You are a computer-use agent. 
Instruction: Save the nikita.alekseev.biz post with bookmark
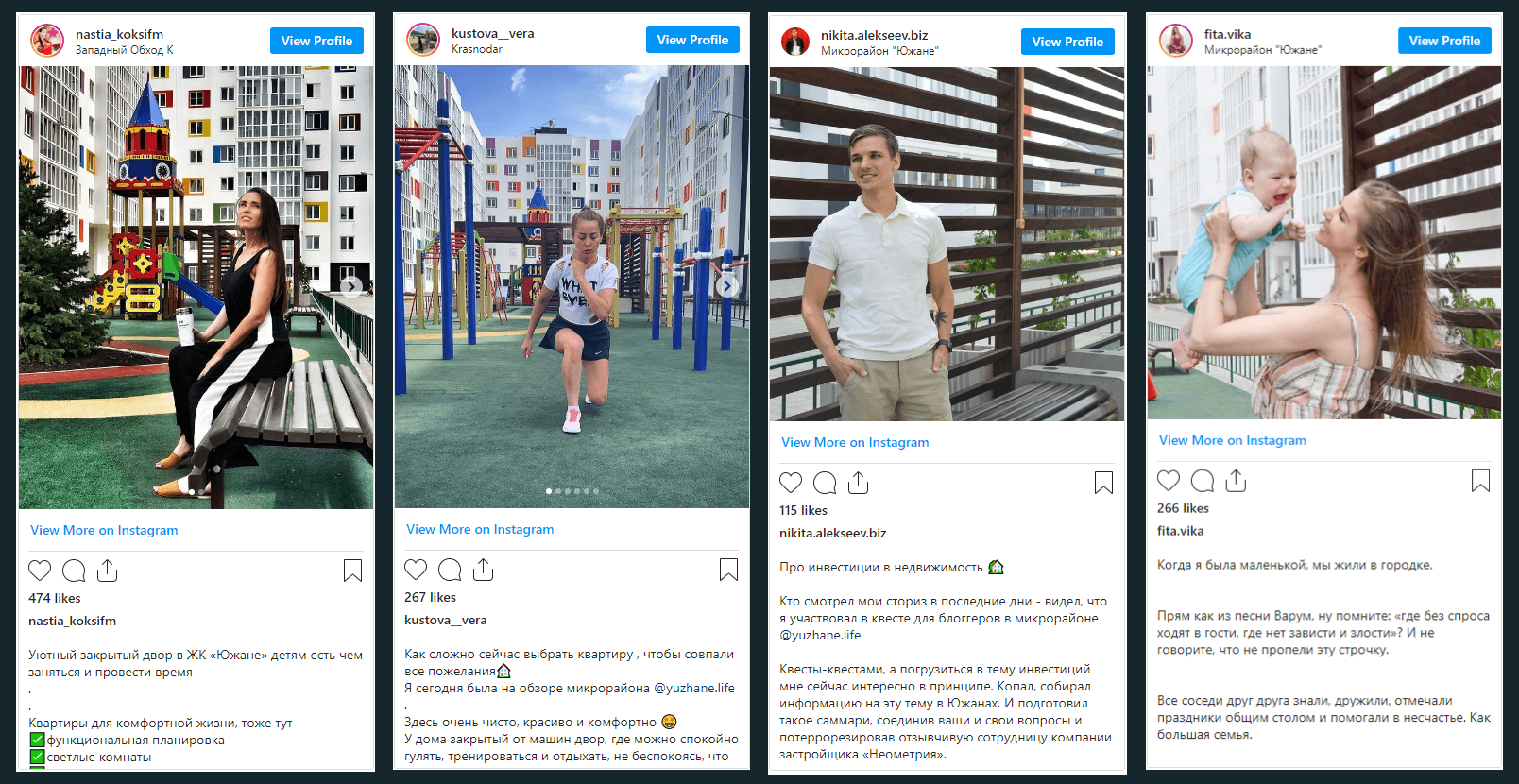(x=1103, y=483)
